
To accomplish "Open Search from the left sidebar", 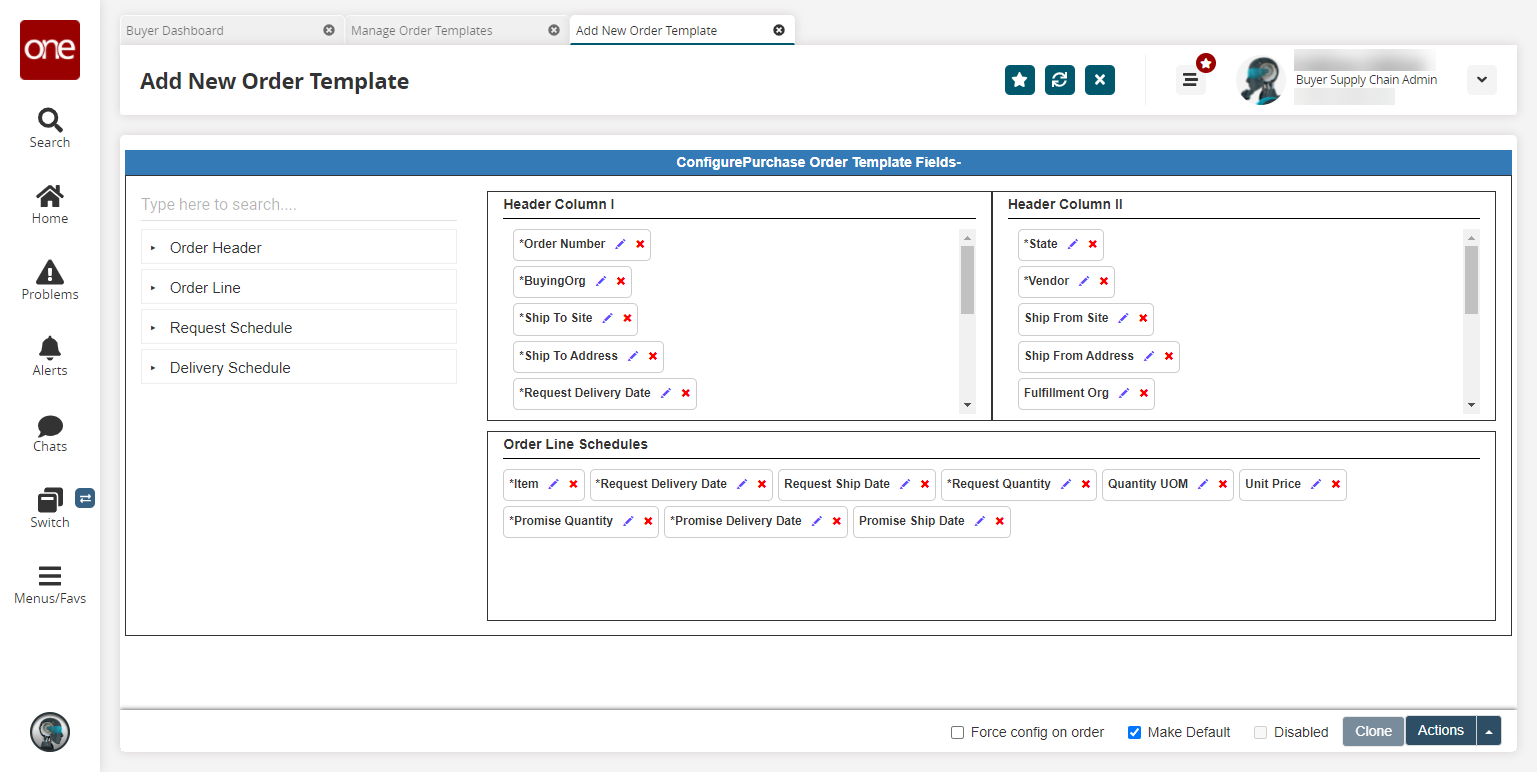I will pos(49,128).
